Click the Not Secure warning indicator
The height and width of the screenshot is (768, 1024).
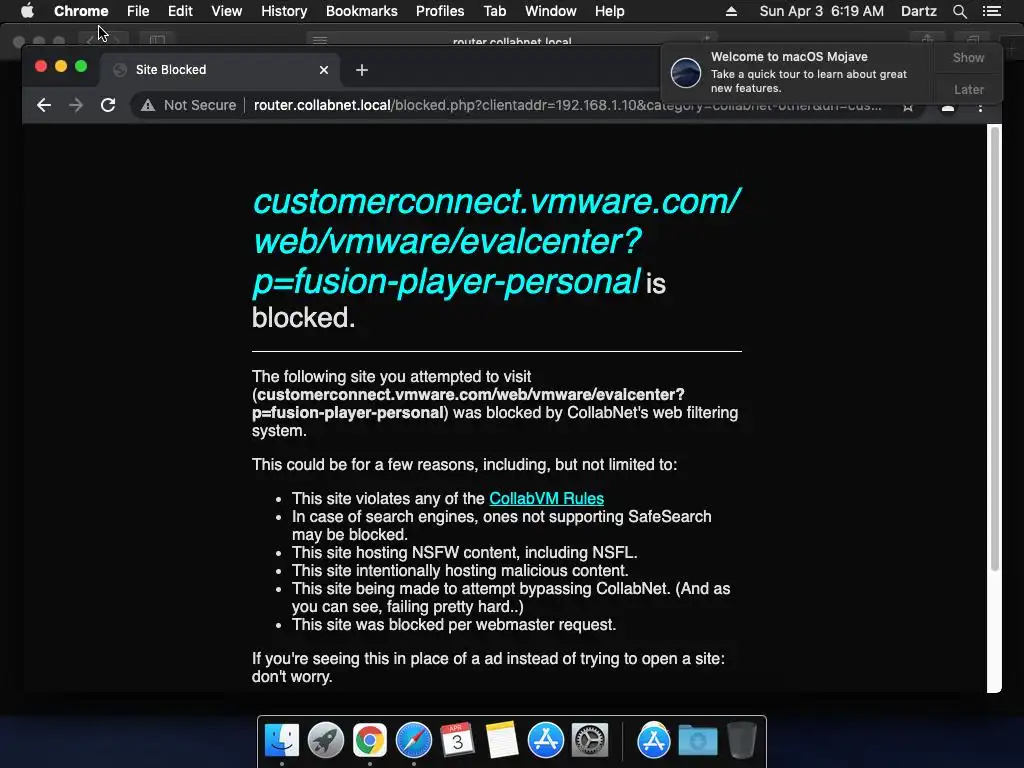(x=189, y=105)
